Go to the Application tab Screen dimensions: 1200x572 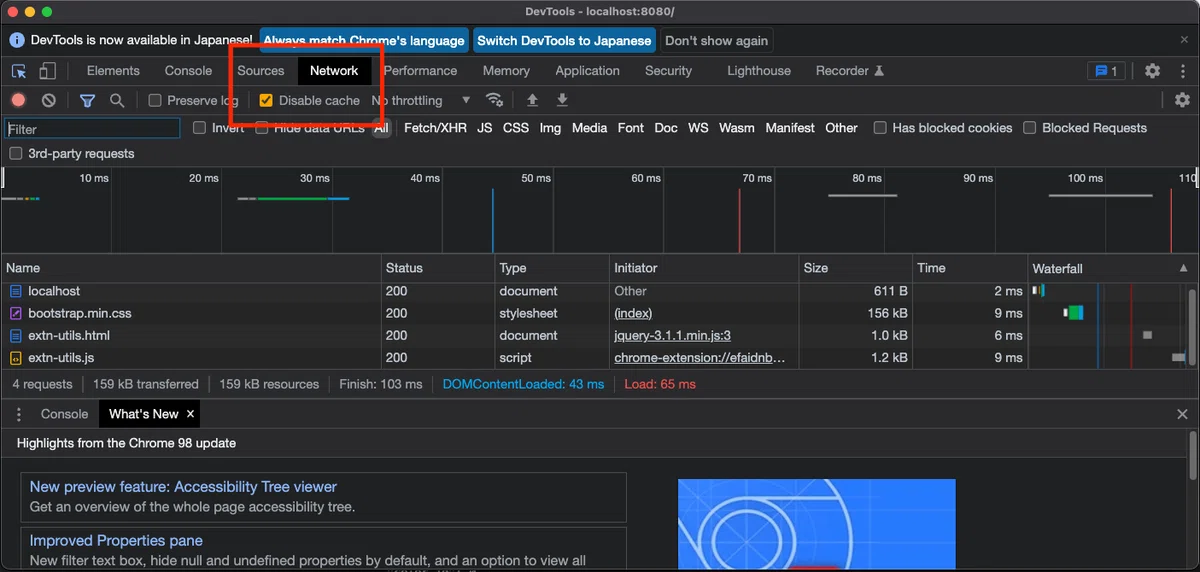587,71
